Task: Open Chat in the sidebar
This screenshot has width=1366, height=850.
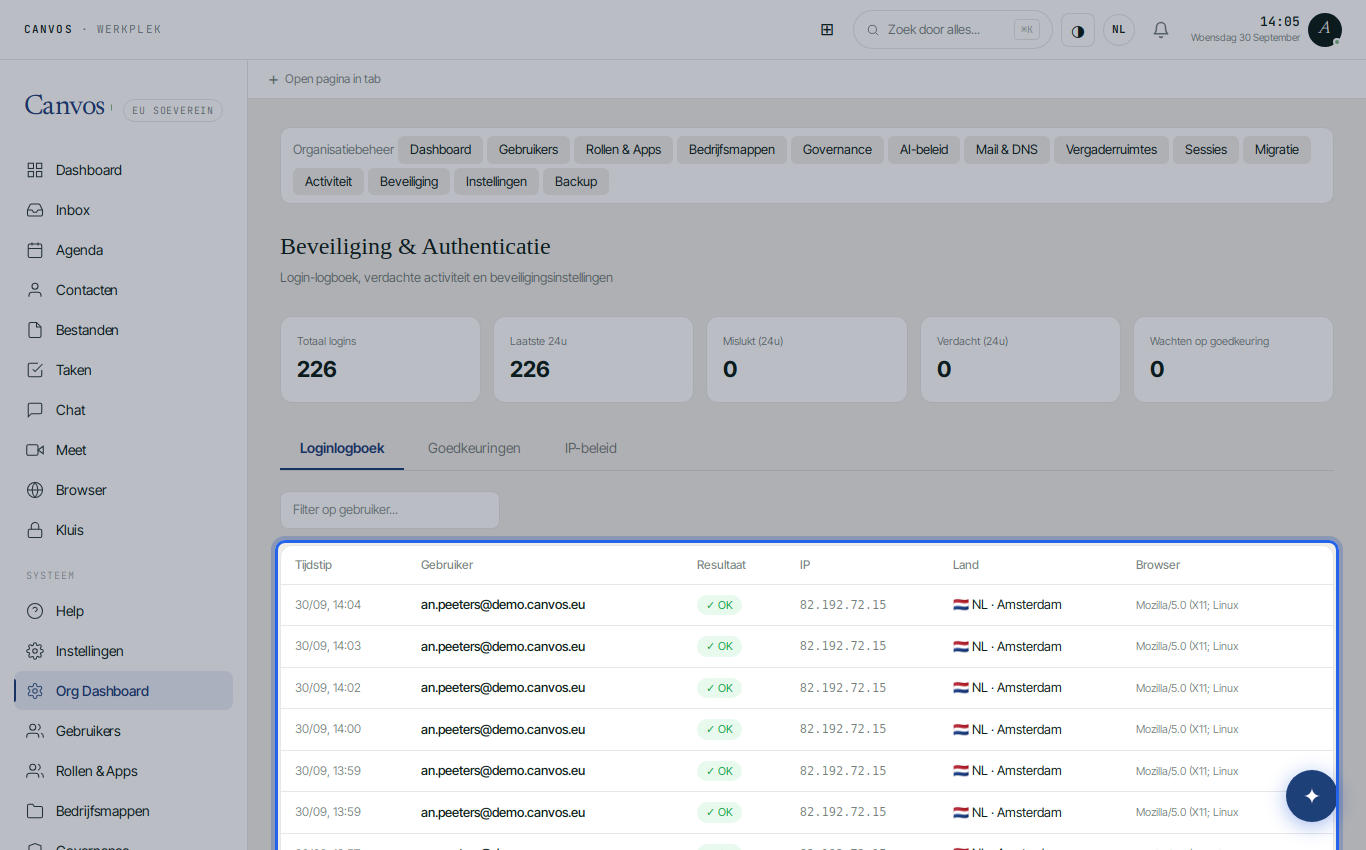Action: 124,410
